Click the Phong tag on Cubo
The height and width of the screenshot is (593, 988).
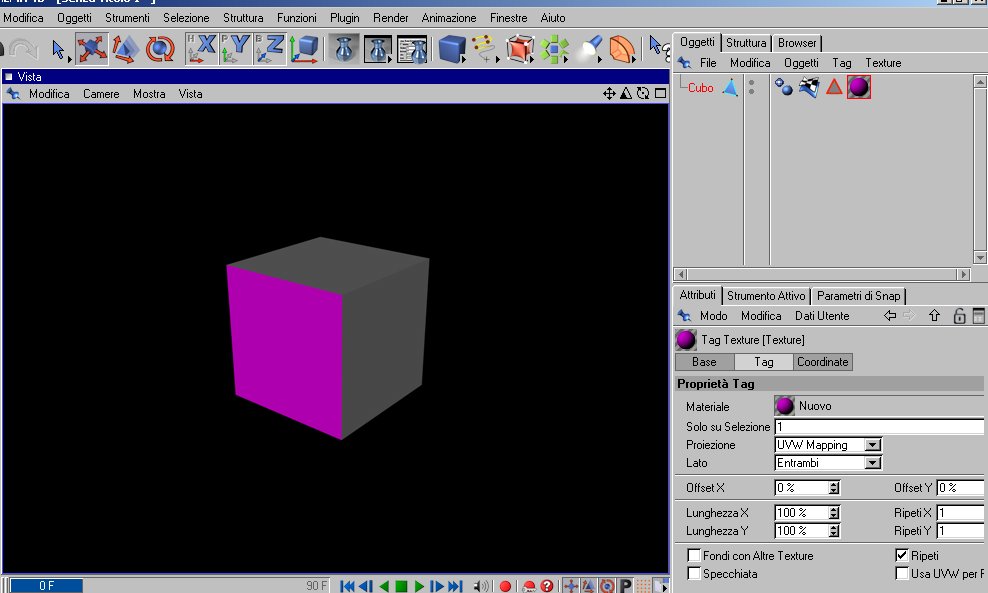tap(783, 87)
